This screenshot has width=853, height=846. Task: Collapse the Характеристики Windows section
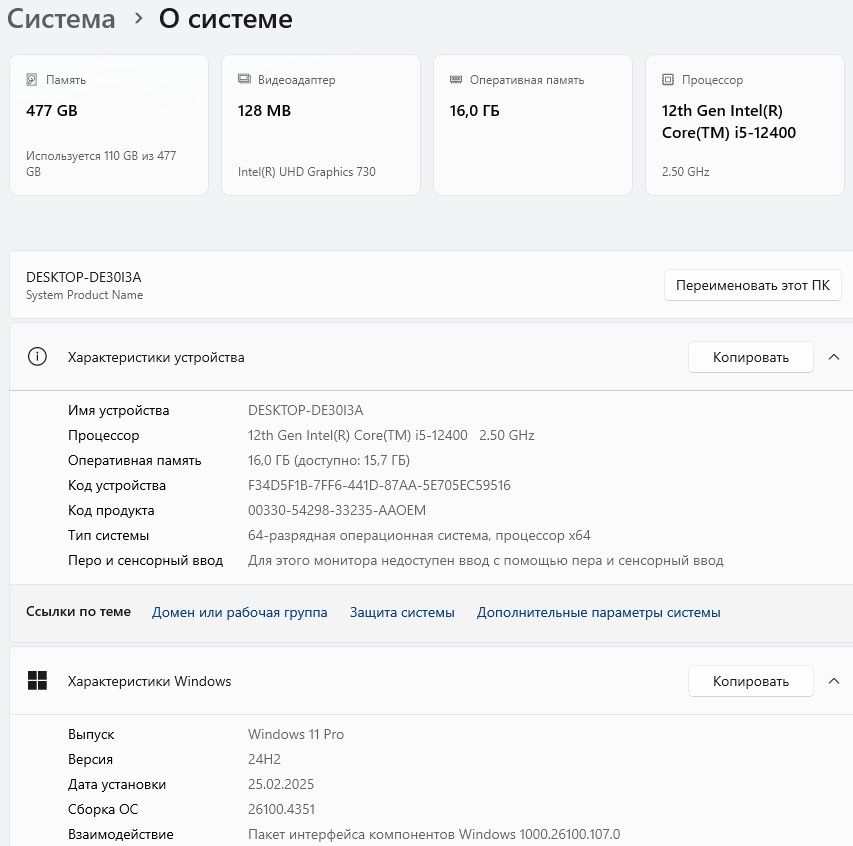(833, 681)
